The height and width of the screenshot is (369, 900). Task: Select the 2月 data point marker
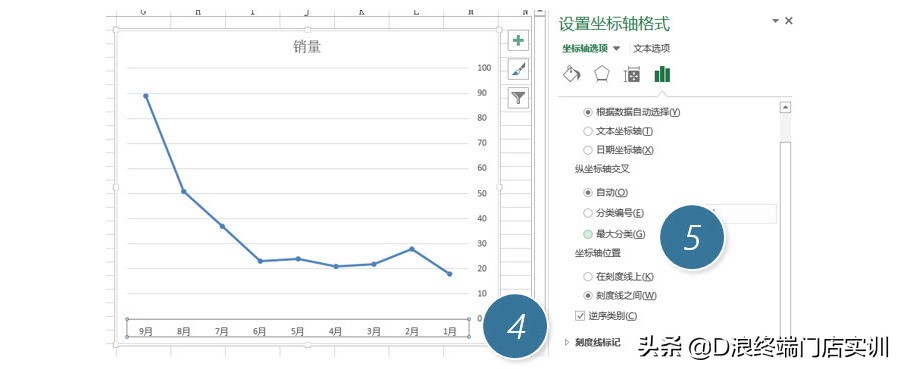(412, 249)
